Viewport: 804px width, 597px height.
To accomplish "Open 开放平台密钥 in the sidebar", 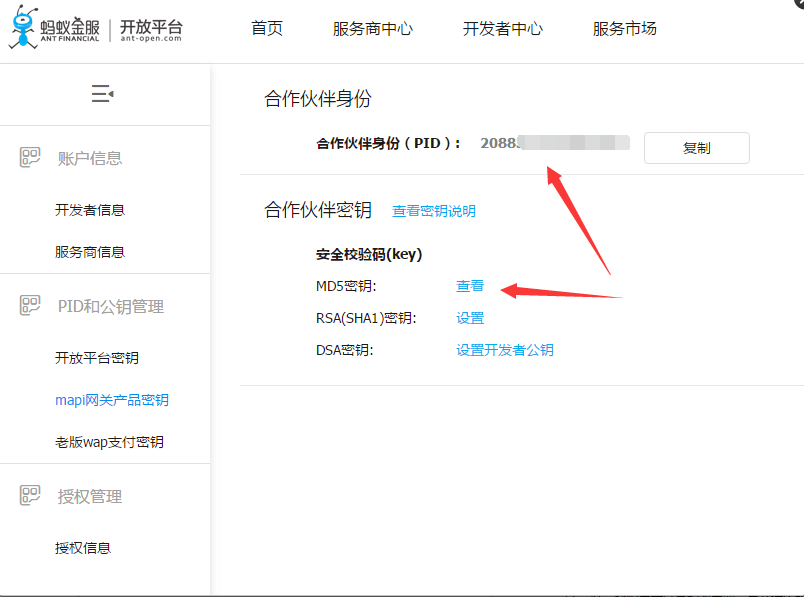I will click(x=97, y=357).
